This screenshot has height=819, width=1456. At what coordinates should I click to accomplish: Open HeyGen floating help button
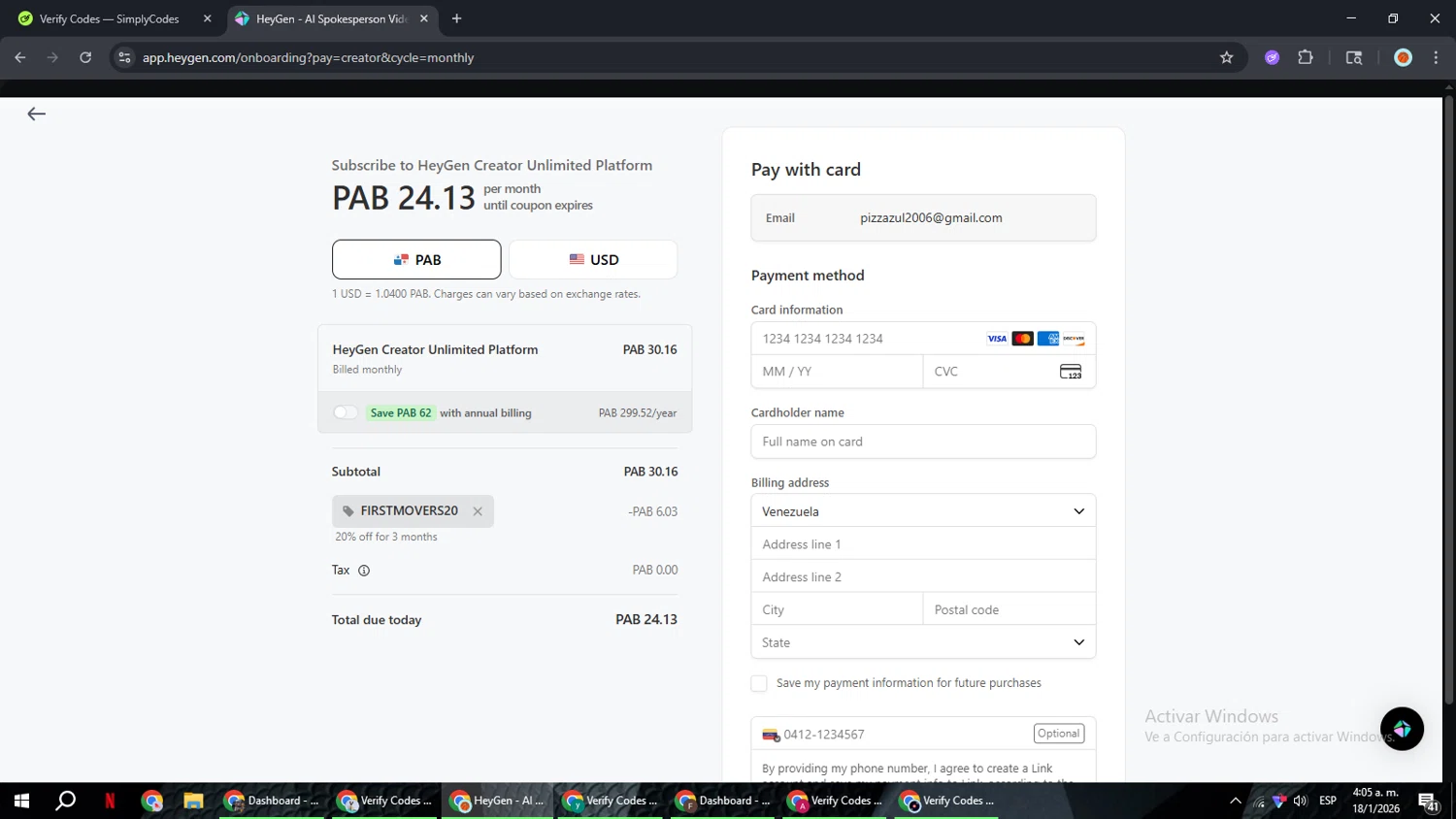pyautogui.click(x=1402, y=729)
